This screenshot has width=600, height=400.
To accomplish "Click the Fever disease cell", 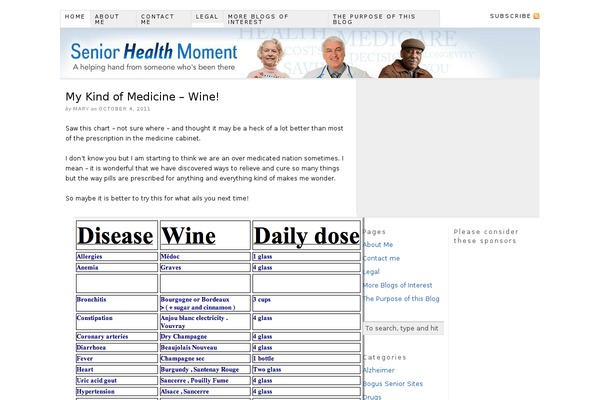I will coord(117,359).
